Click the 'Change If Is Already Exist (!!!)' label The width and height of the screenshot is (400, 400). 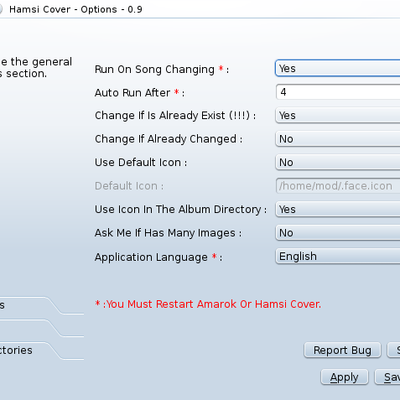tap(175, 115)
